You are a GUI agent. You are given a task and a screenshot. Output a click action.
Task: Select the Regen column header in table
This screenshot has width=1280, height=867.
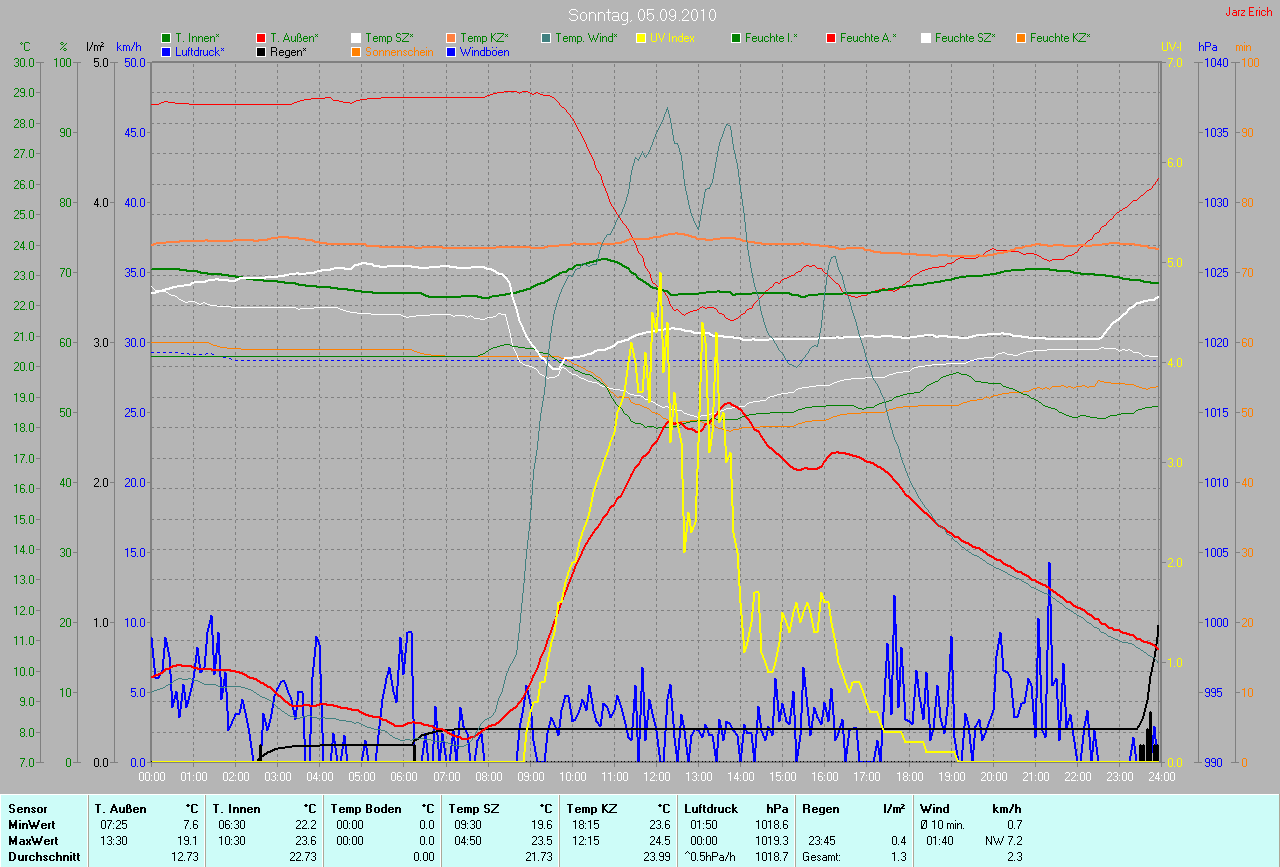[x=821, y=809]
